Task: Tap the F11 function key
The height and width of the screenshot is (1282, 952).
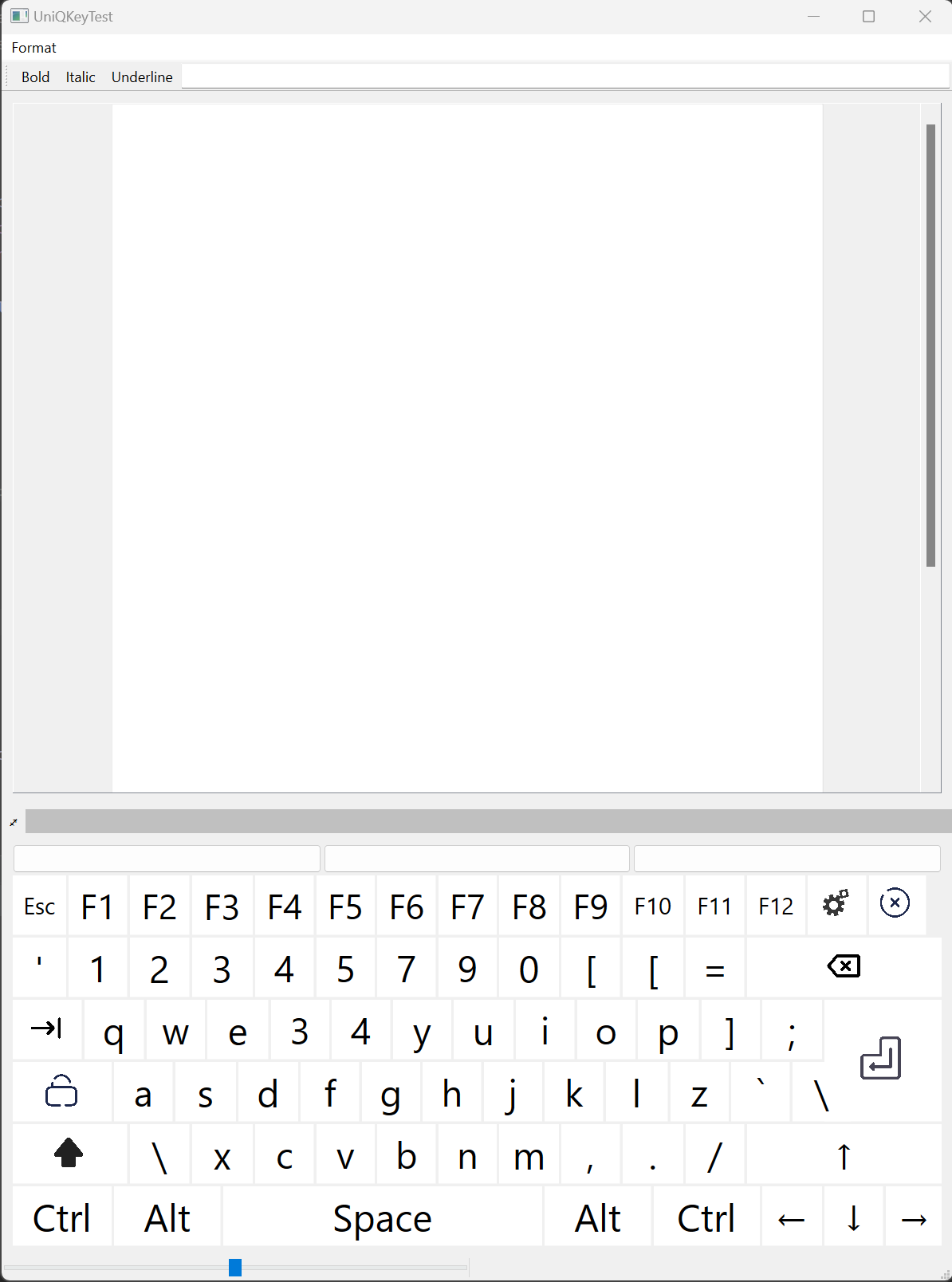Action: point(714,906)
